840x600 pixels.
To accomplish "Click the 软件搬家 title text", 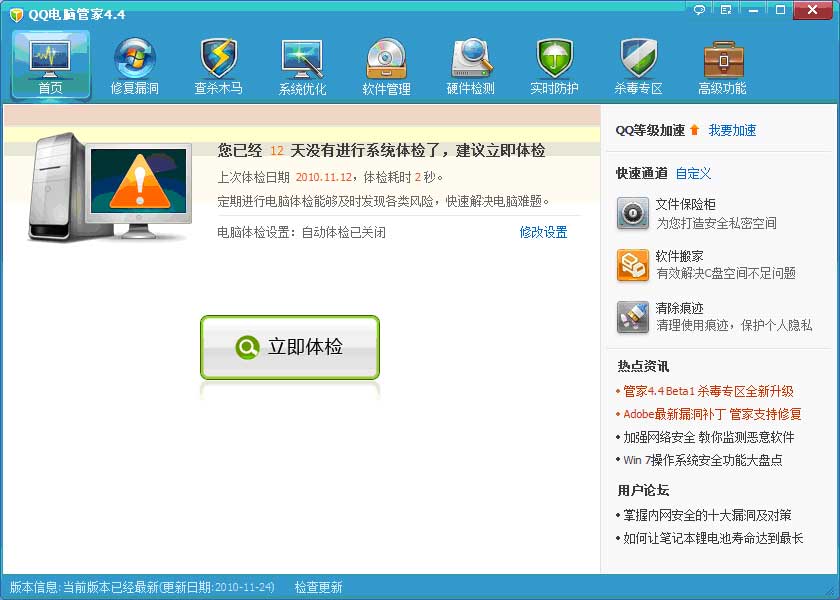I will click(679, 256).
